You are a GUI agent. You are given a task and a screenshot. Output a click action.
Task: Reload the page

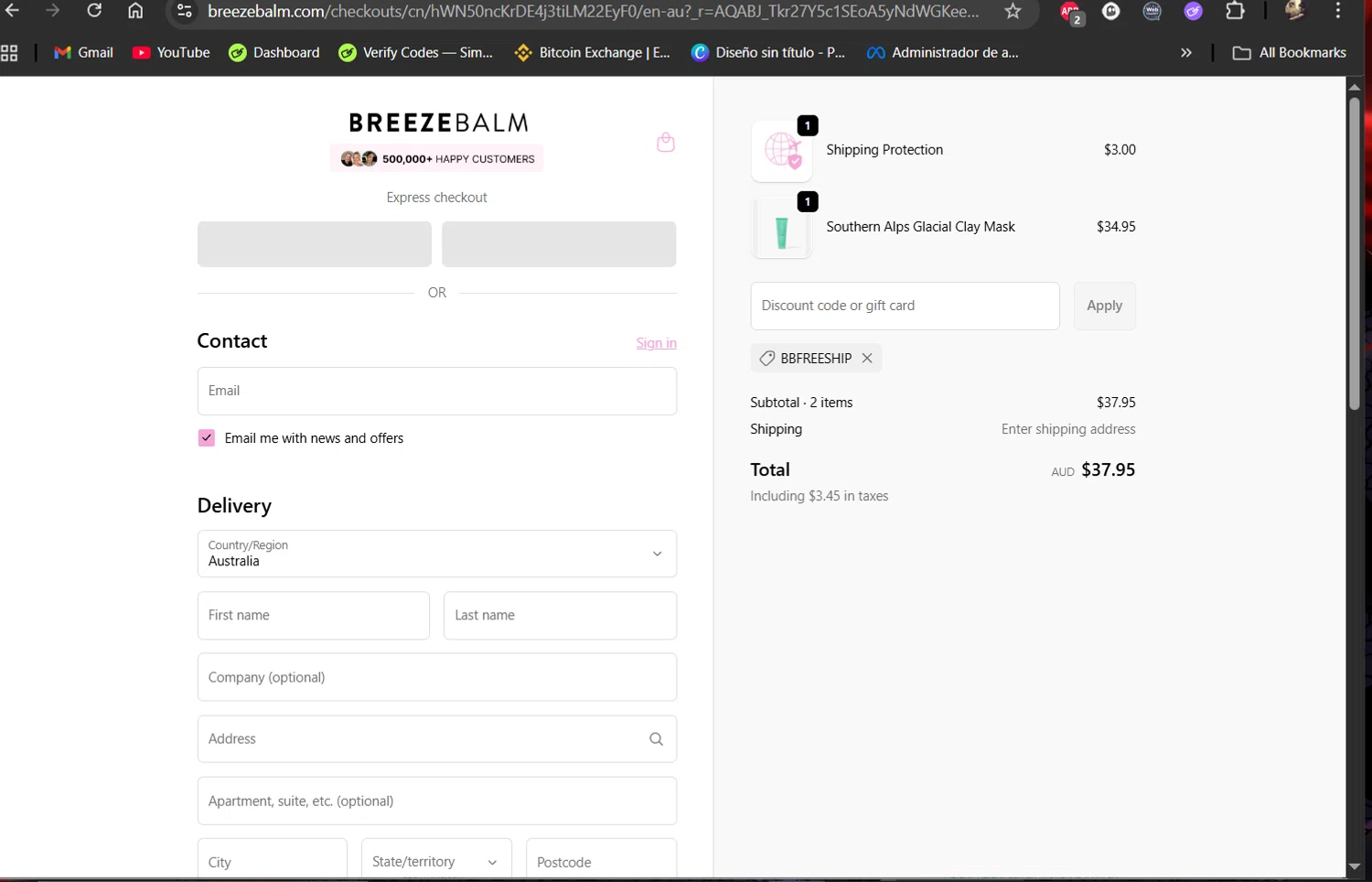pos(94,11)
